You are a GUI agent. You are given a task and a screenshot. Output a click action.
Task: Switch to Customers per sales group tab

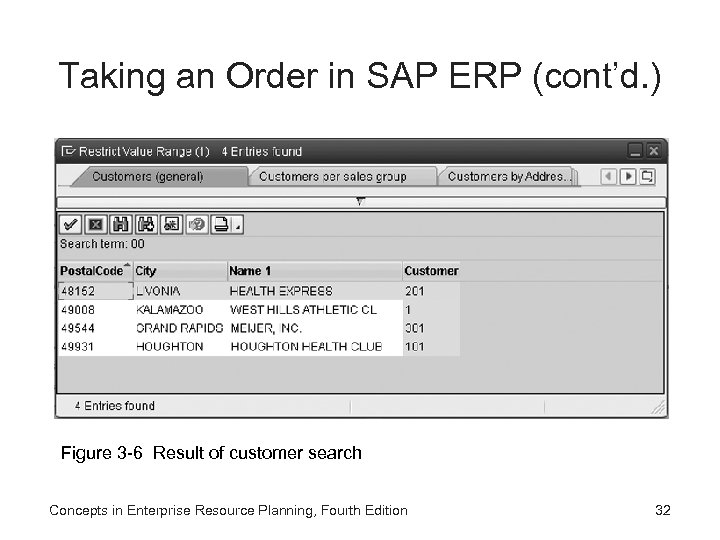click(x=332, y=177)
